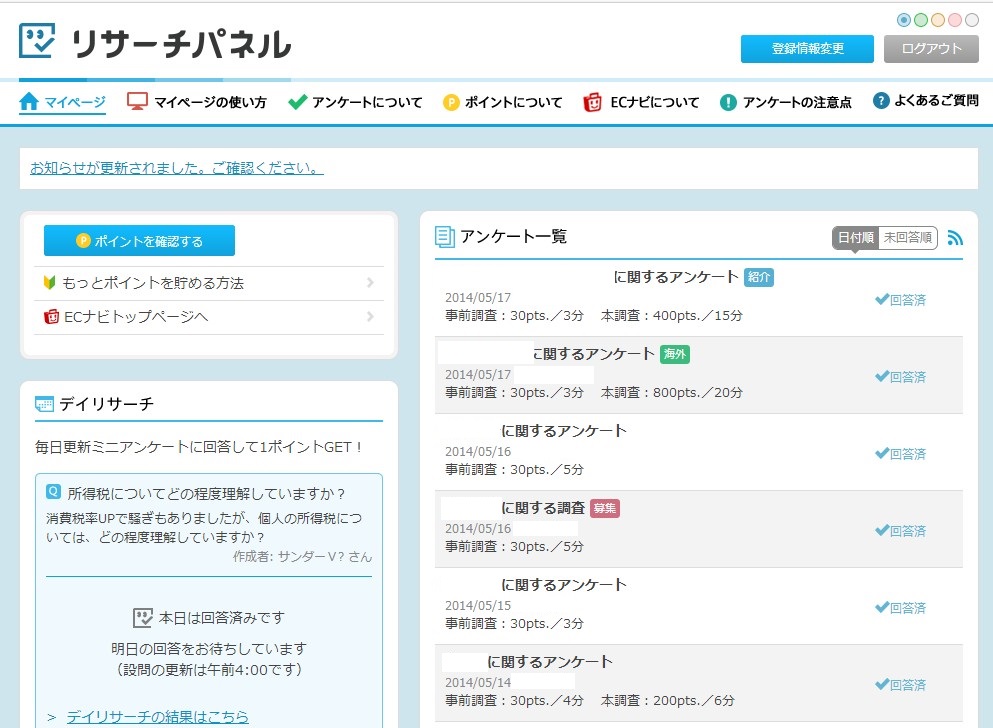Open the お知らせが更新されました notice link
Image resolution: width=993 pixels, height=728 pixels.
(176, 168)
